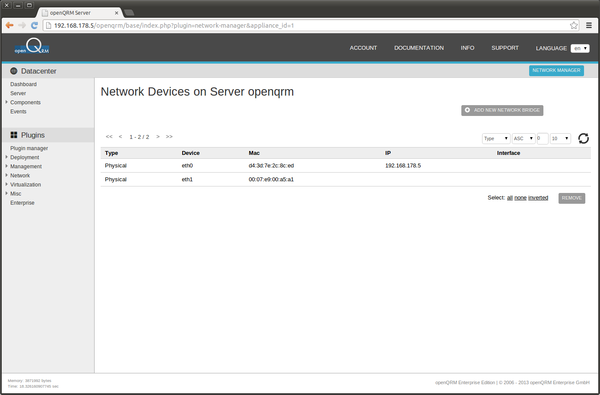
Task: Reload the page with browser refresh icon
Action: pyautogui.click(x=34, y=25)
